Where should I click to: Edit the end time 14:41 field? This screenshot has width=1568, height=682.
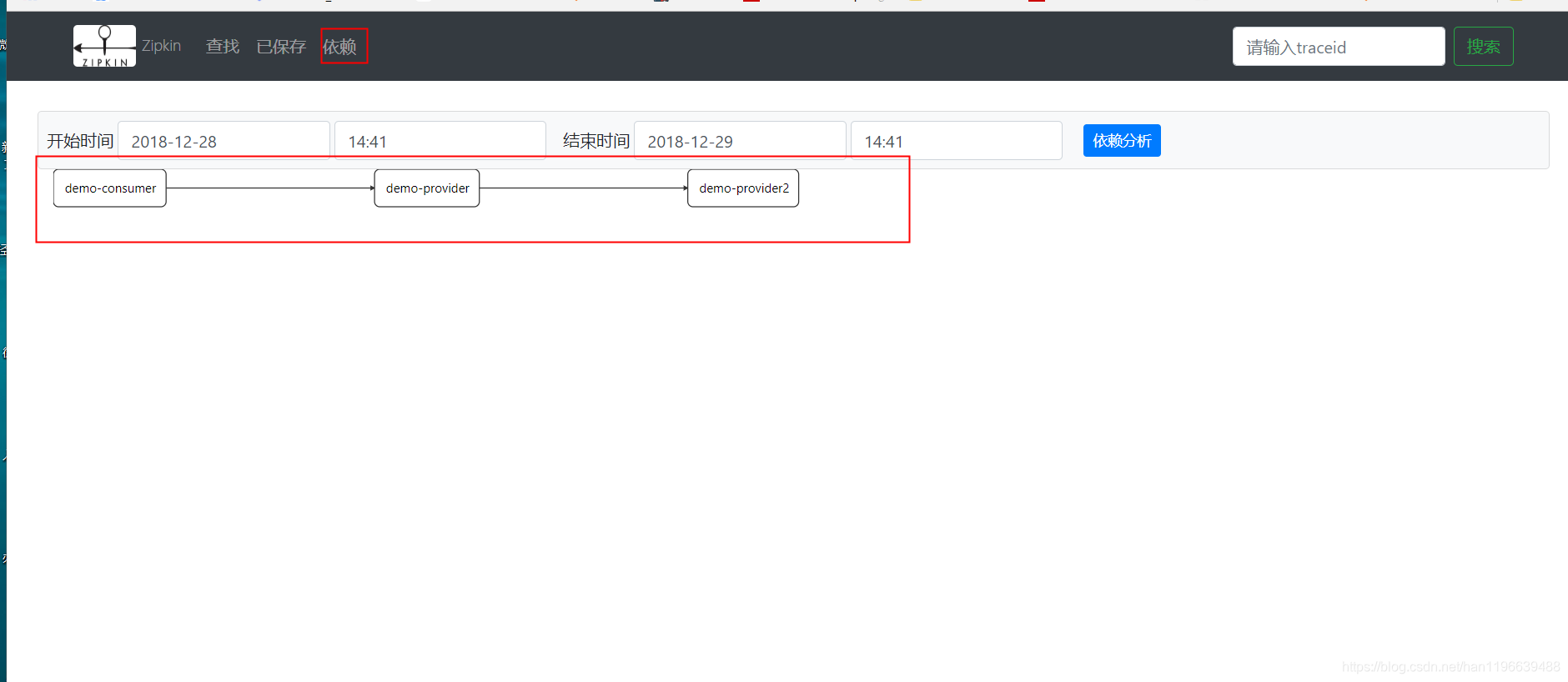(957, 141)
